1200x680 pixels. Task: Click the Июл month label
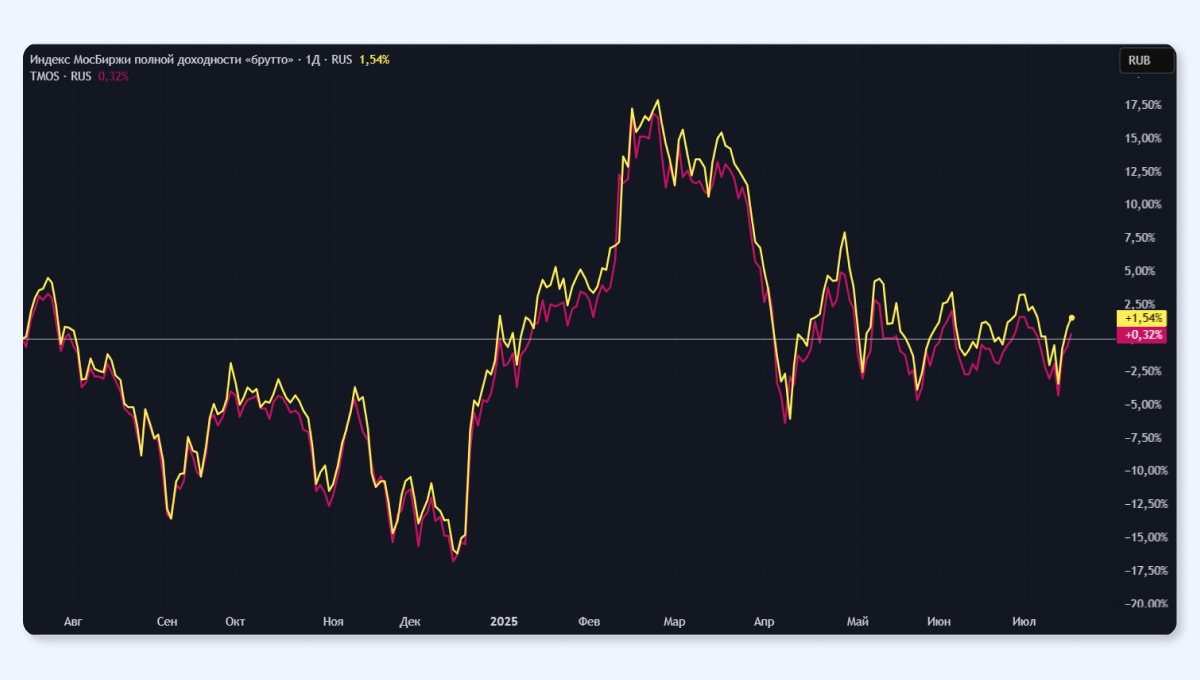point(1023,622)
